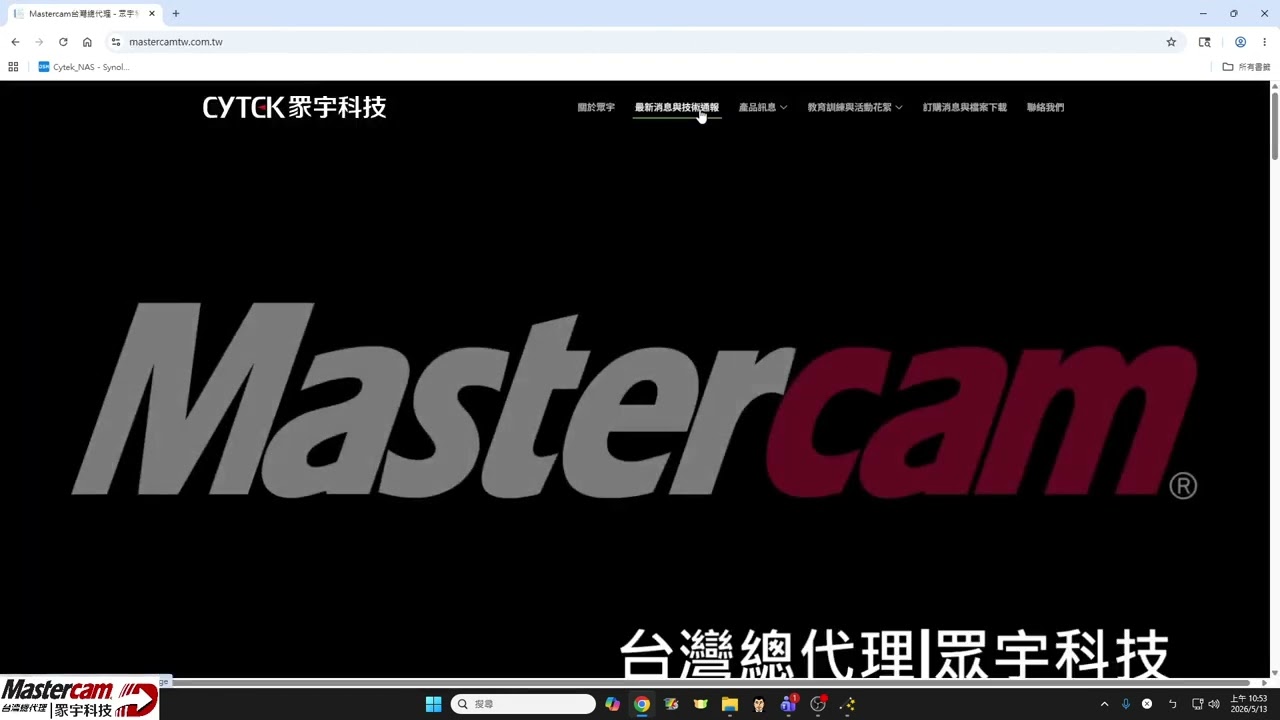Launch Copilot from the taskbar

[x=612, y=704]
